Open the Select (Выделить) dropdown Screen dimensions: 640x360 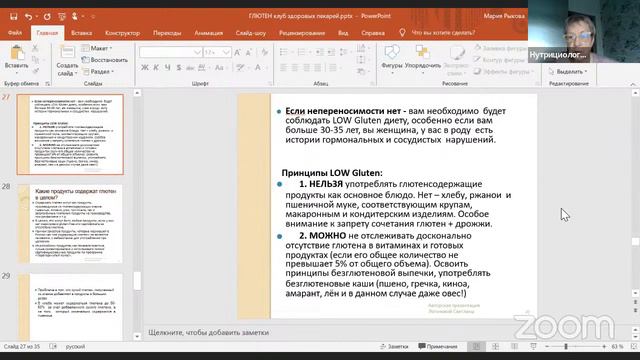coord(568,71)
